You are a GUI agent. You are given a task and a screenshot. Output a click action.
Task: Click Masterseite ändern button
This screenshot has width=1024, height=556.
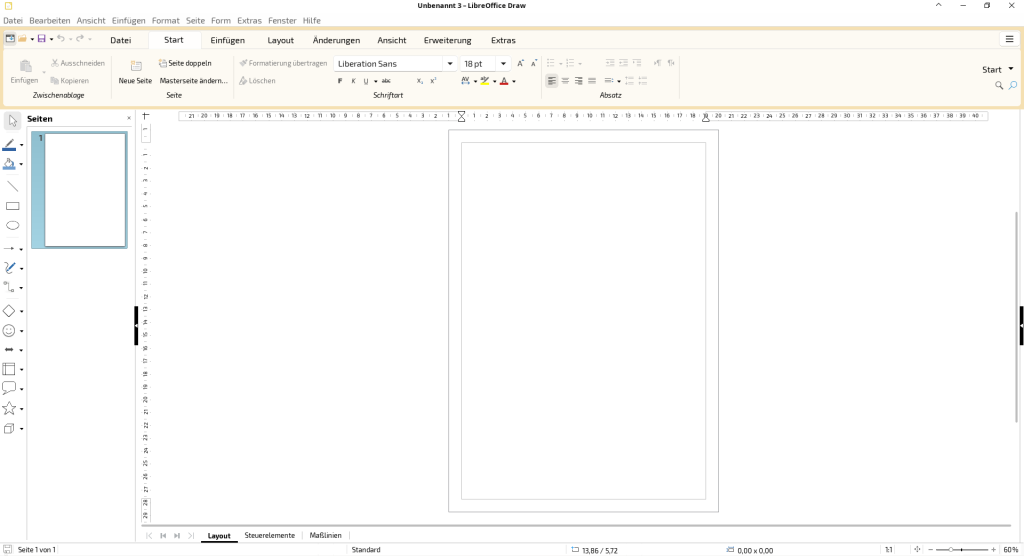coord(193,80)
